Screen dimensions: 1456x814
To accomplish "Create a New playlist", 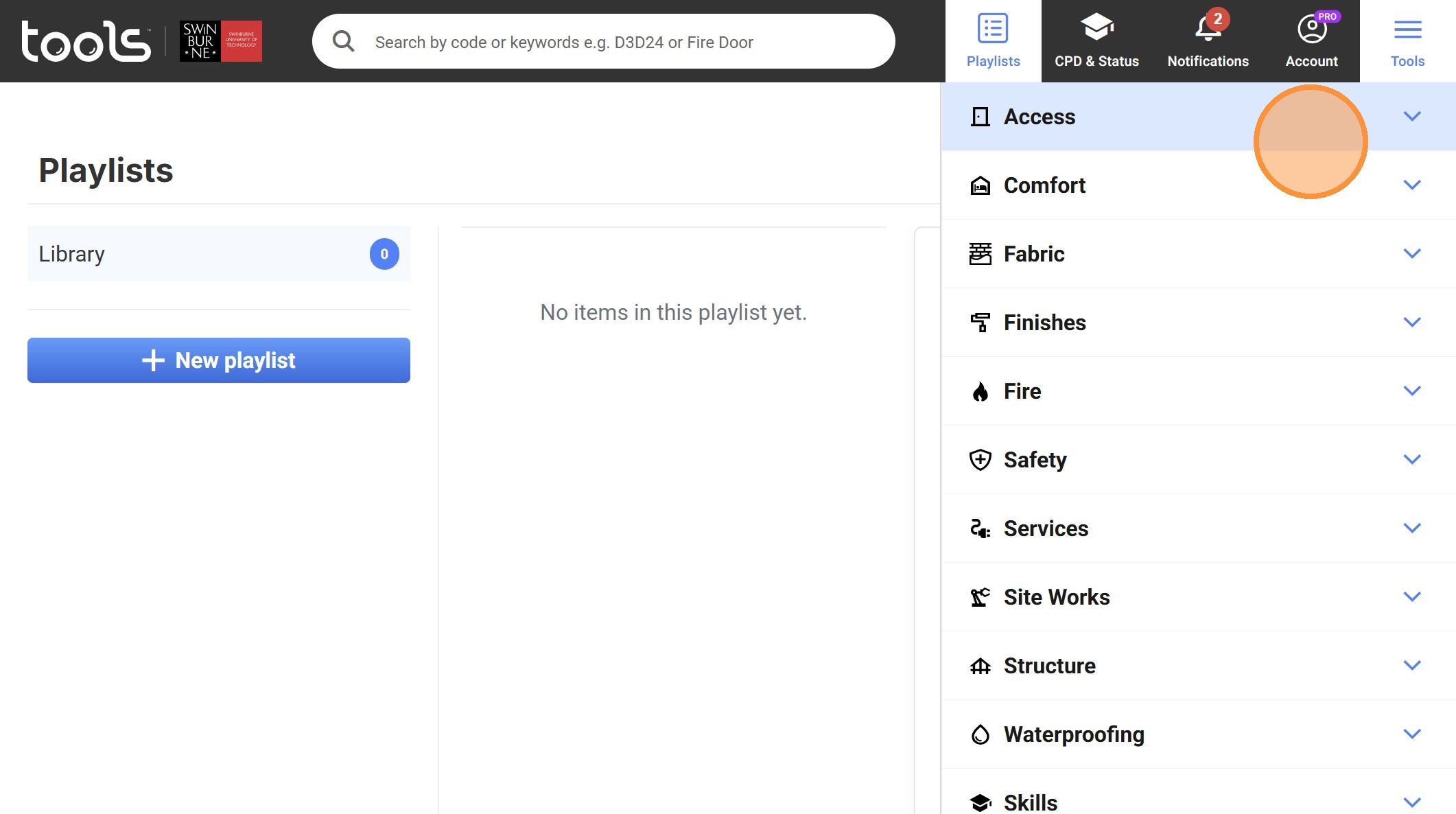I will coord(219,360).
